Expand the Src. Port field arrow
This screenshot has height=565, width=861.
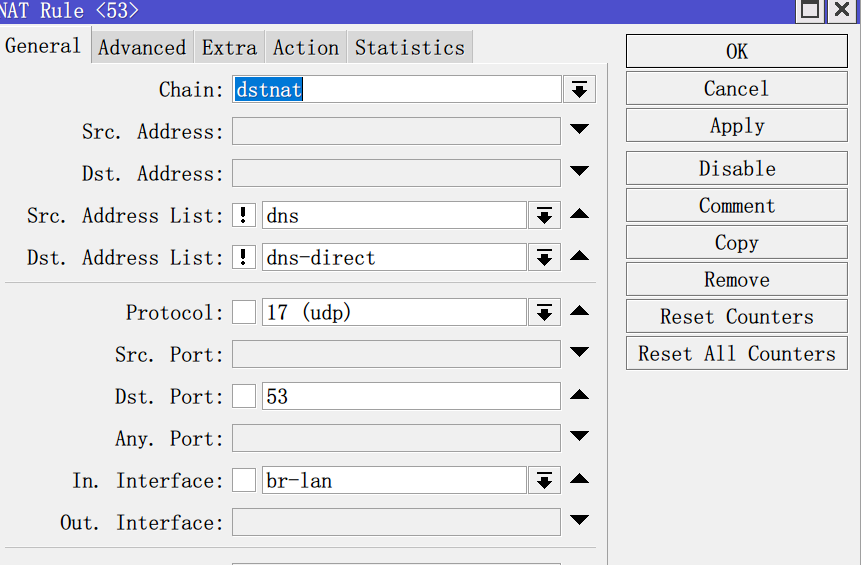[x=579, y=354]
